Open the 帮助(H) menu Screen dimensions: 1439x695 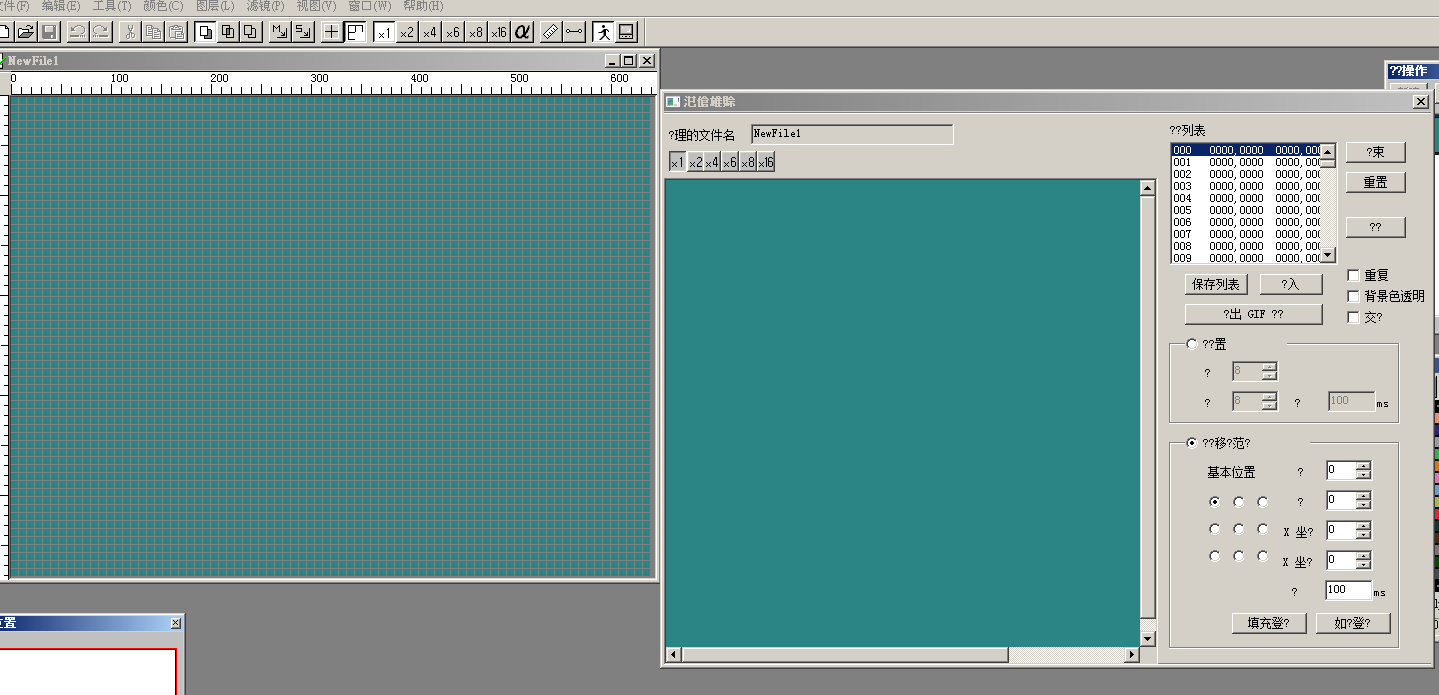[423, 6]
